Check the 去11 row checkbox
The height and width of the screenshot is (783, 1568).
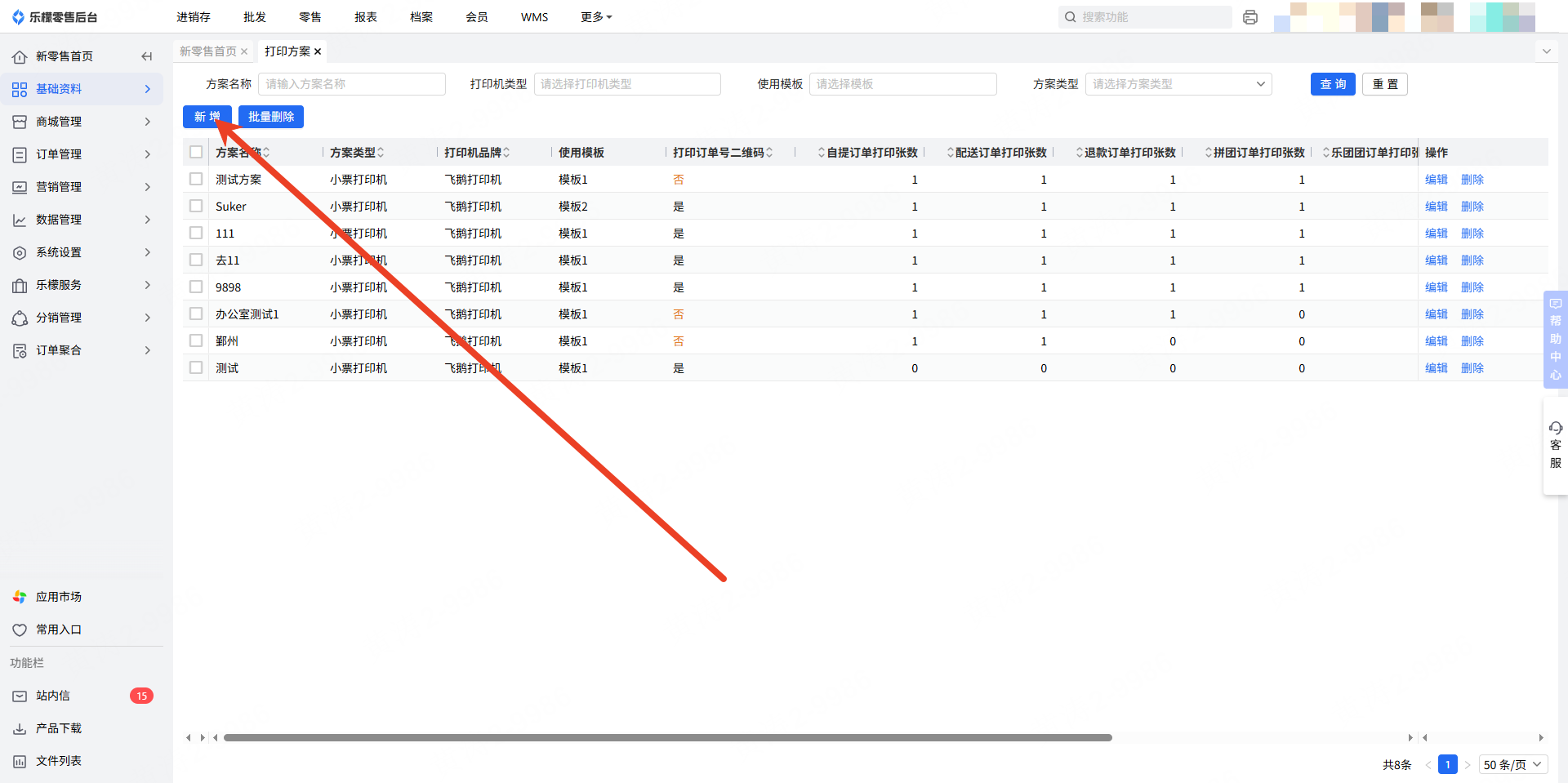(x=196, y=260)
